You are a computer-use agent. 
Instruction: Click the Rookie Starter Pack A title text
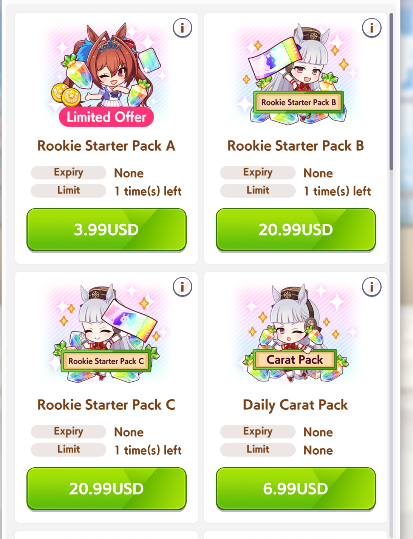click(x=106, y=146)
